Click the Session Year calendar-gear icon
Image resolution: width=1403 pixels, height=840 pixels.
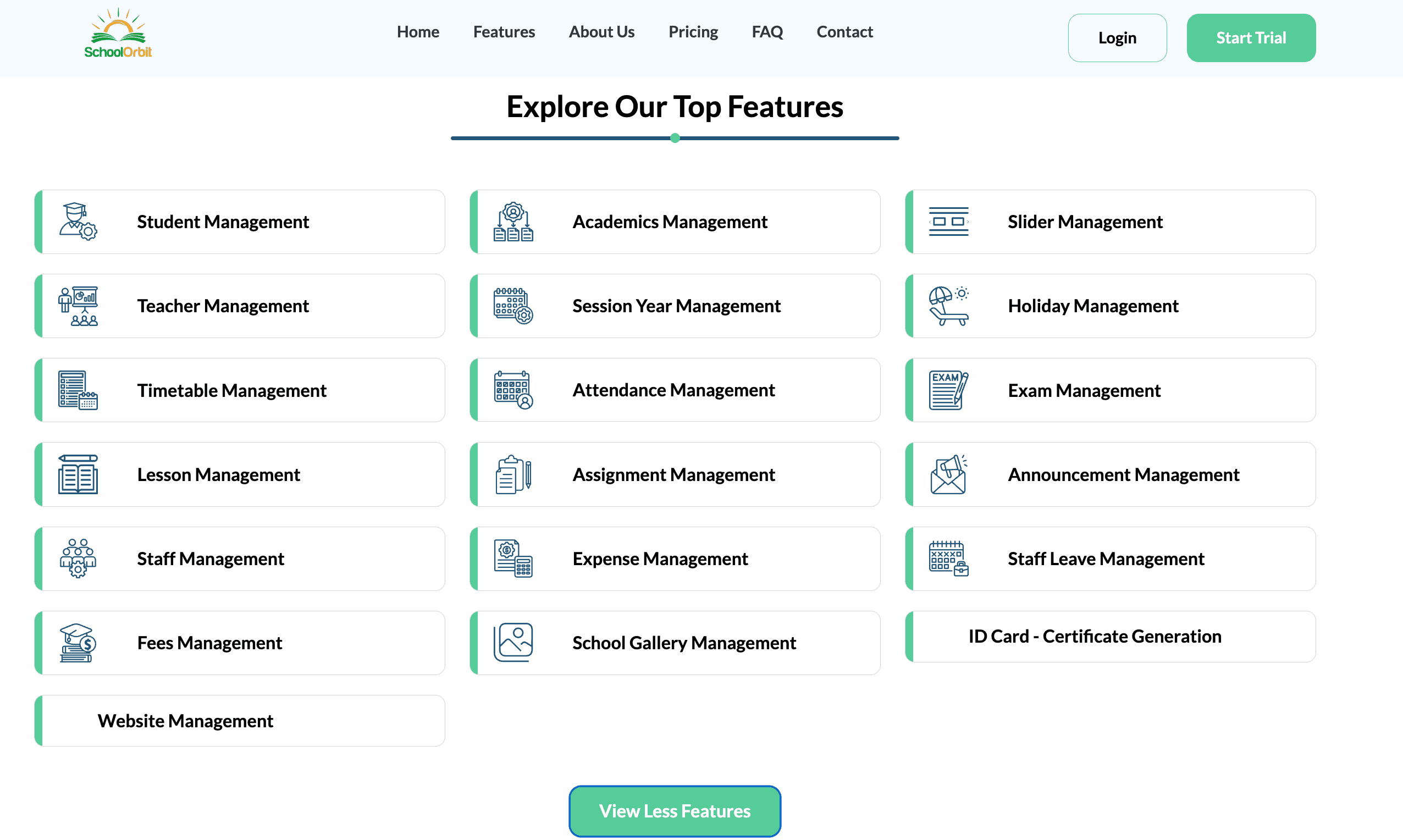[x=513, y=306]
